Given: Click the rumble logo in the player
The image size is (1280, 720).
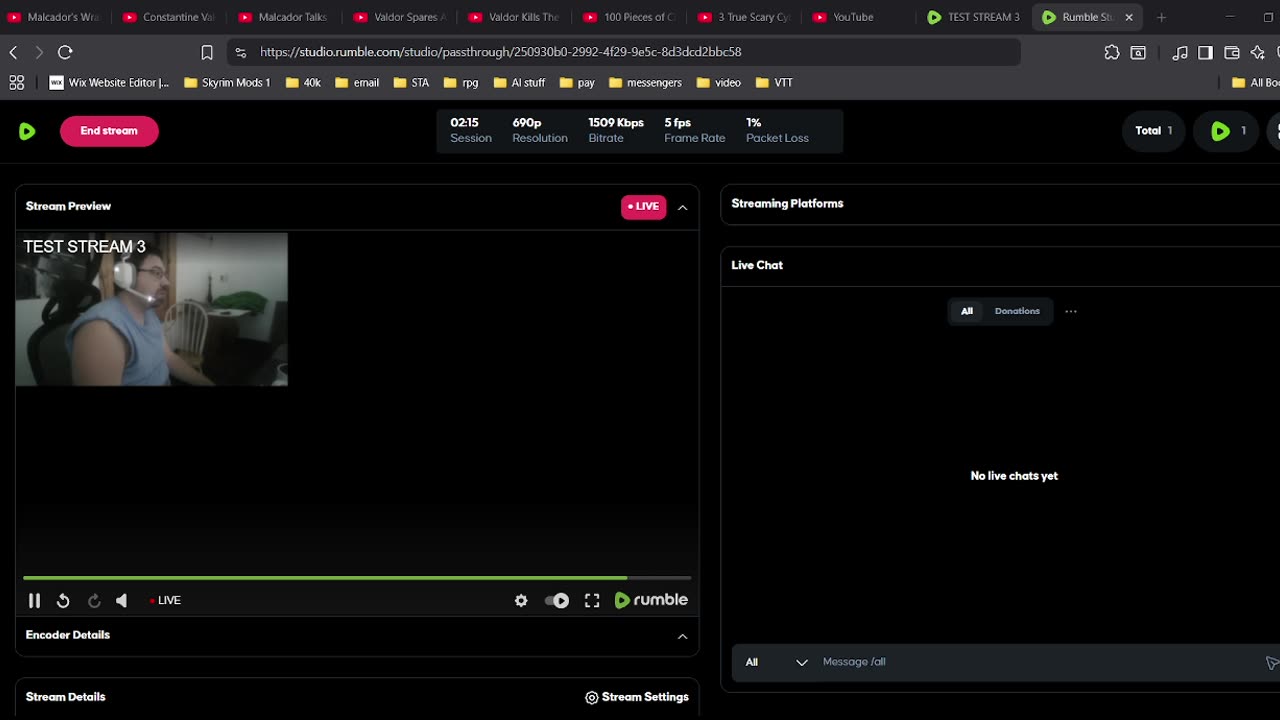Looking at the screenshot, I should (651, 600).
